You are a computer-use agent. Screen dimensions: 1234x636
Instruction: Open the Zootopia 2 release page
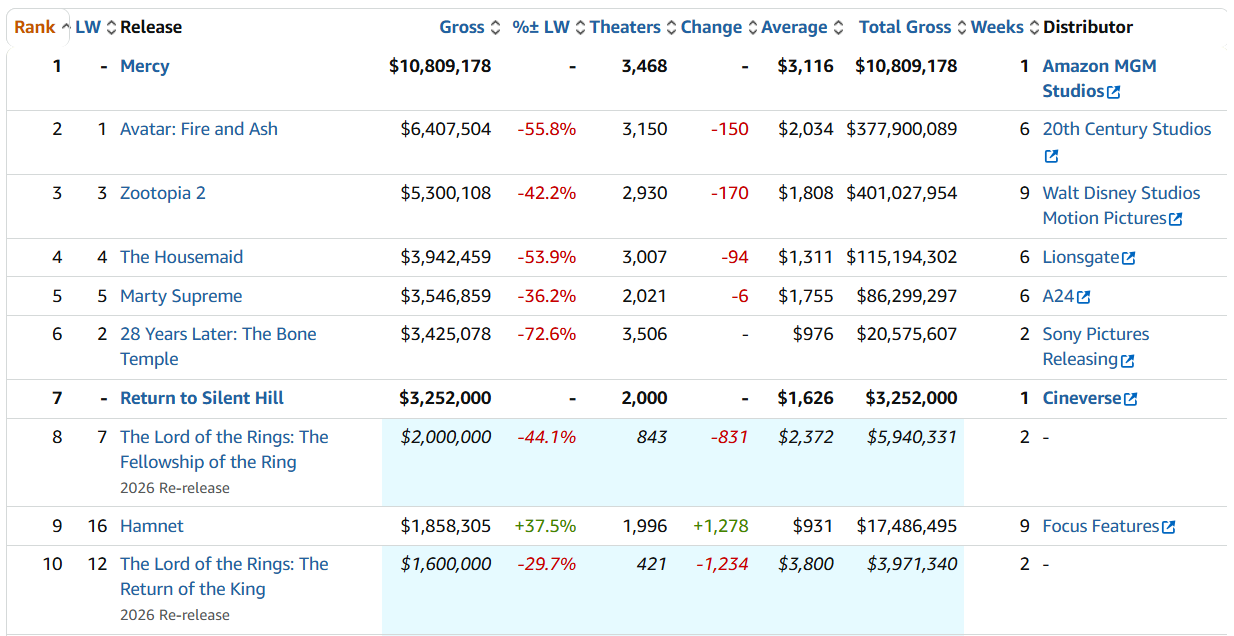tap(163, 193)
